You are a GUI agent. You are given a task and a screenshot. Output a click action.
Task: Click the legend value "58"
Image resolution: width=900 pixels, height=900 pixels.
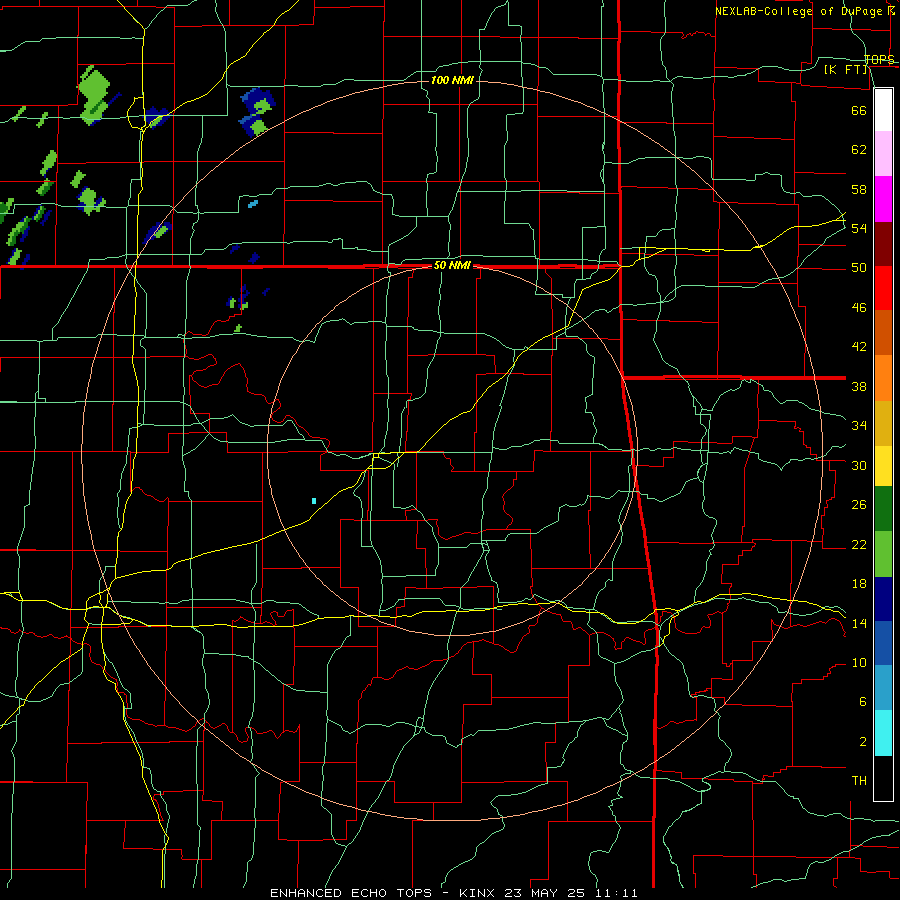(x=859, y=189)
